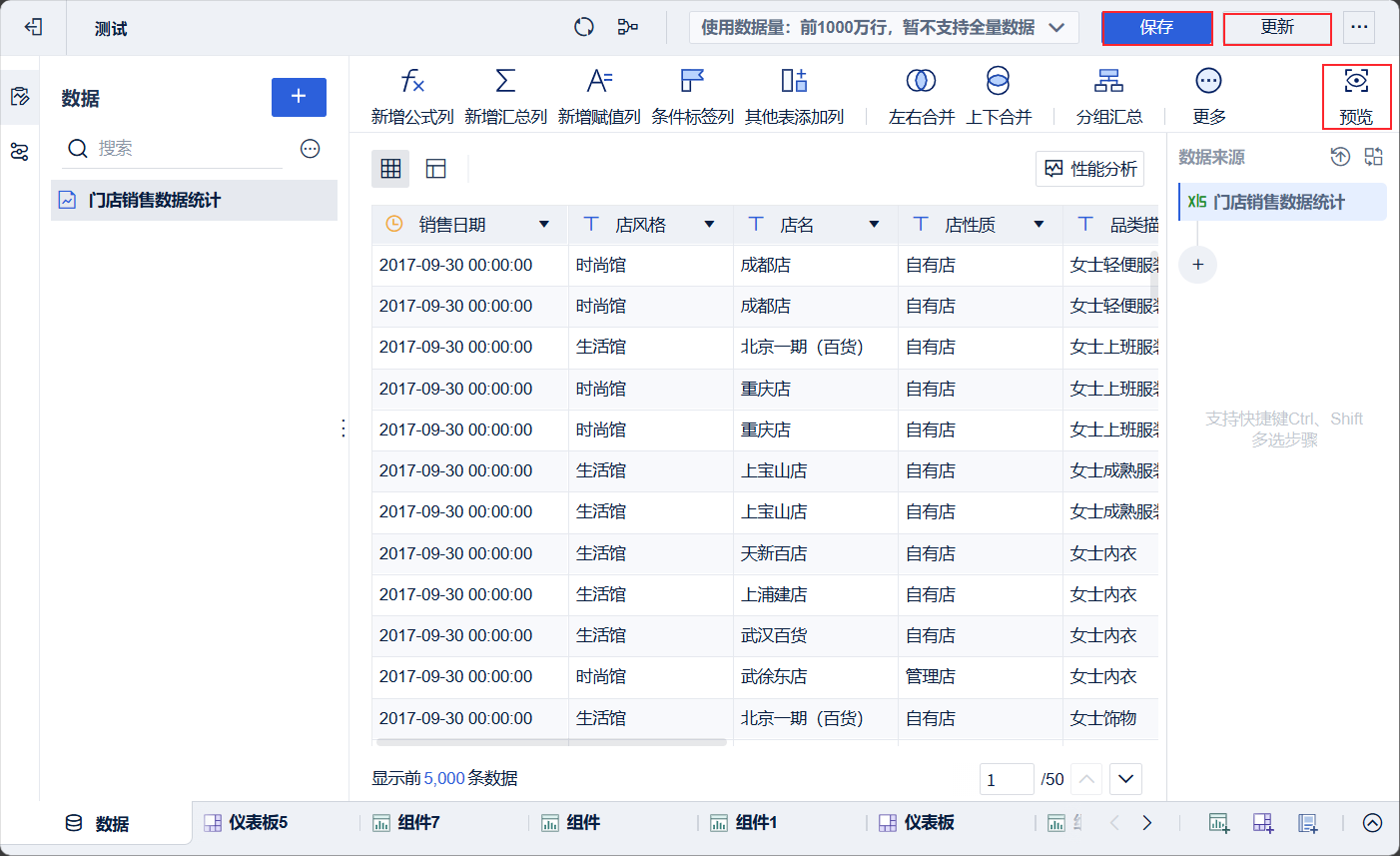Screen dimensions: 1400x856
Task: Switch to table grid view
Action: [x=390, y=169]
